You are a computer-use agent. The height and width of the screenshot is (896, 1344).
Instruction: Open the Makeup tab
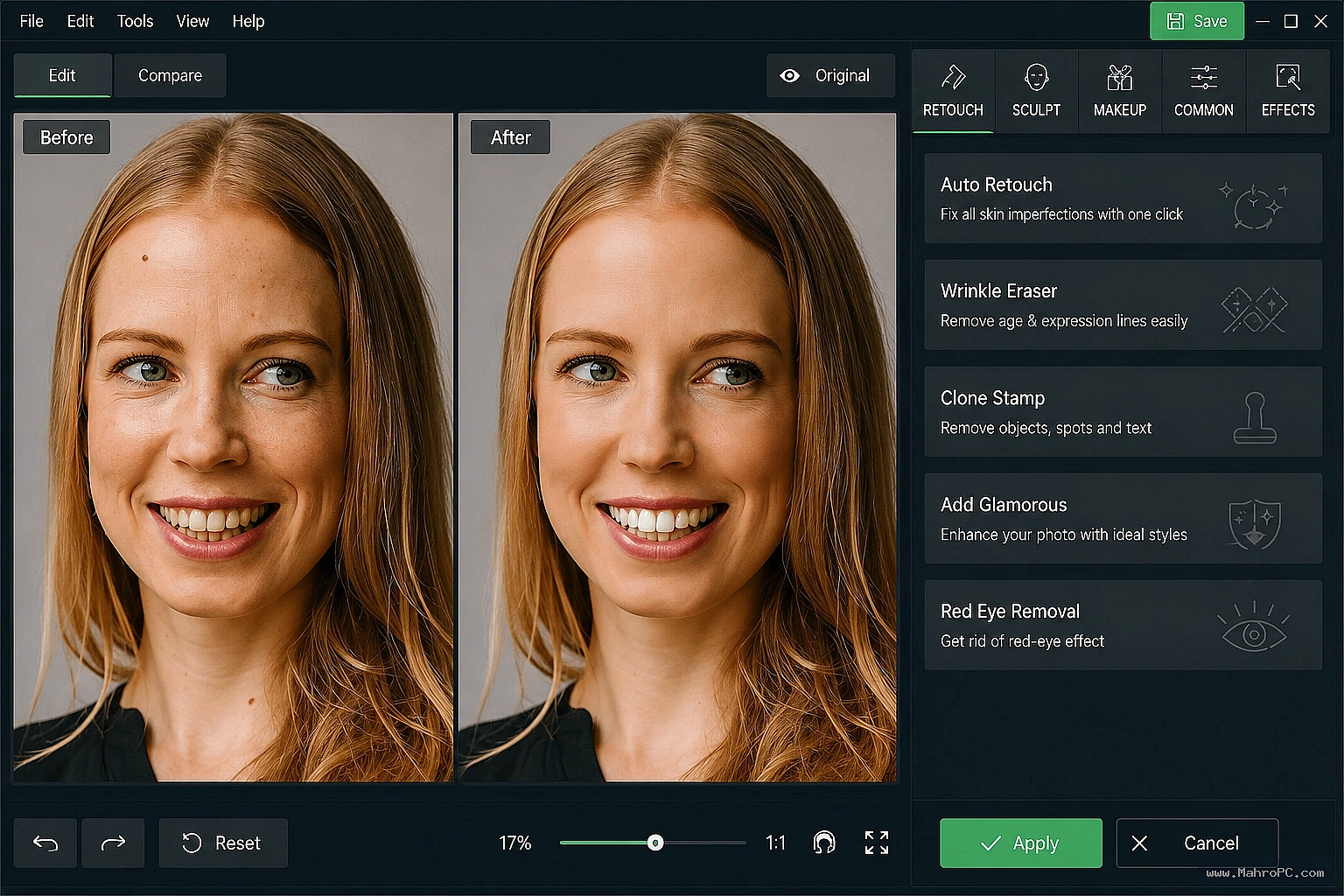tap(1120, 91)
